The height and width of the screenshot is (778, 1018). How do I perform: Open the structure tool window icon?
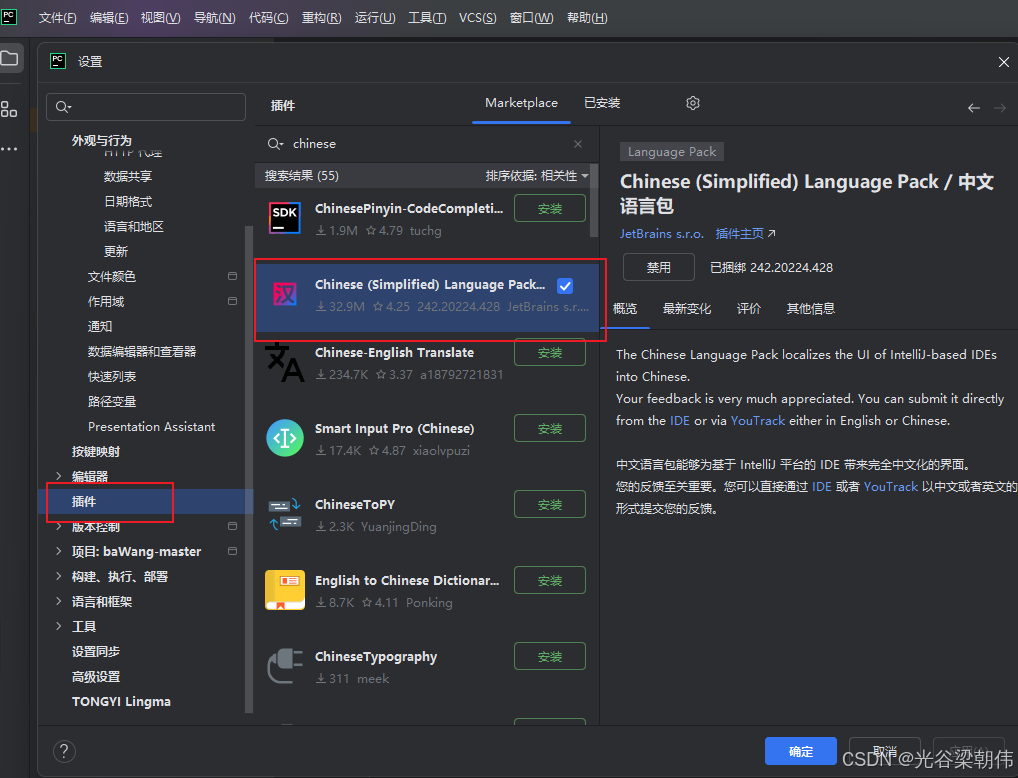9,109
